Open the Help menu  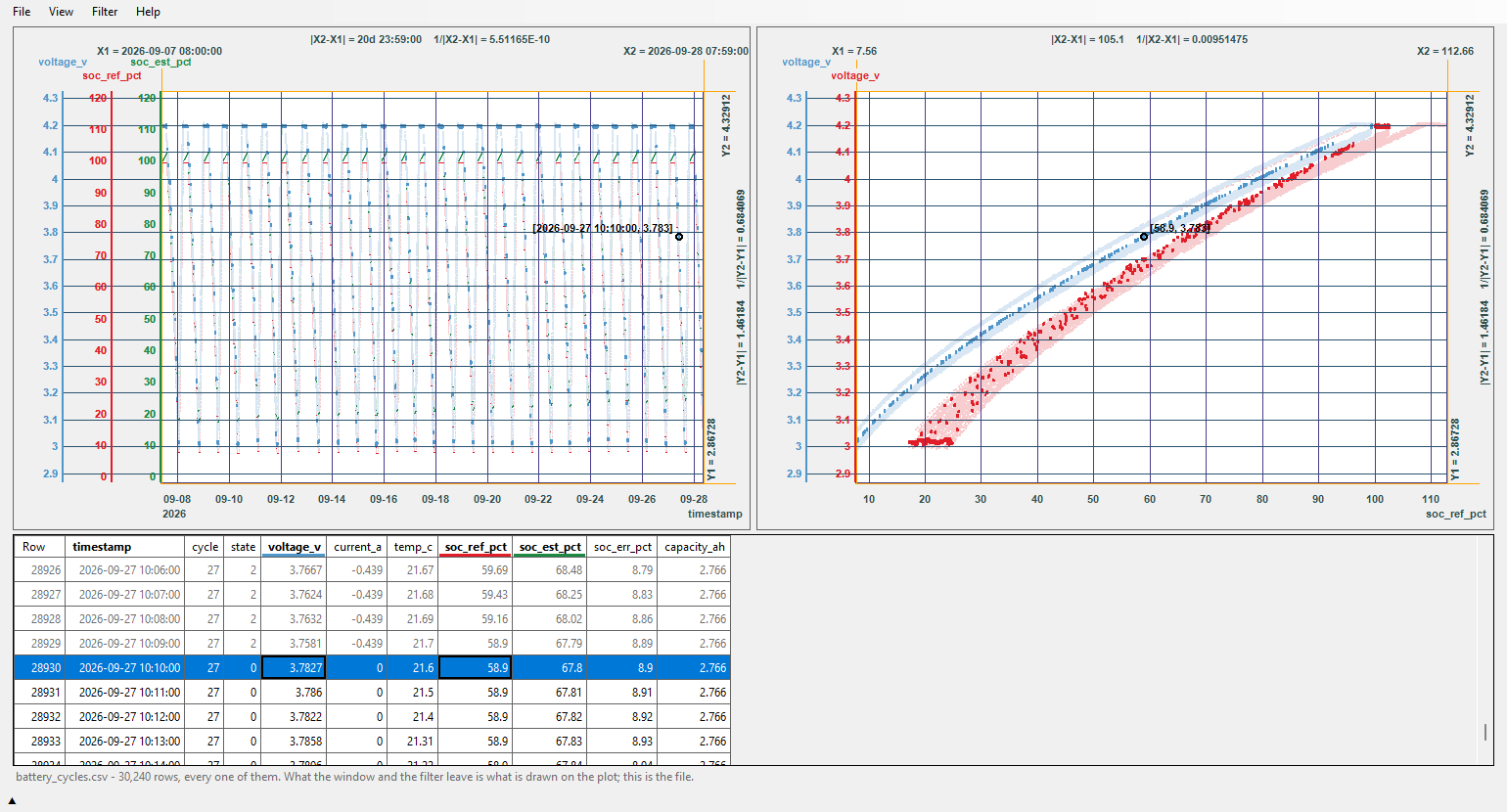point(148,12)
